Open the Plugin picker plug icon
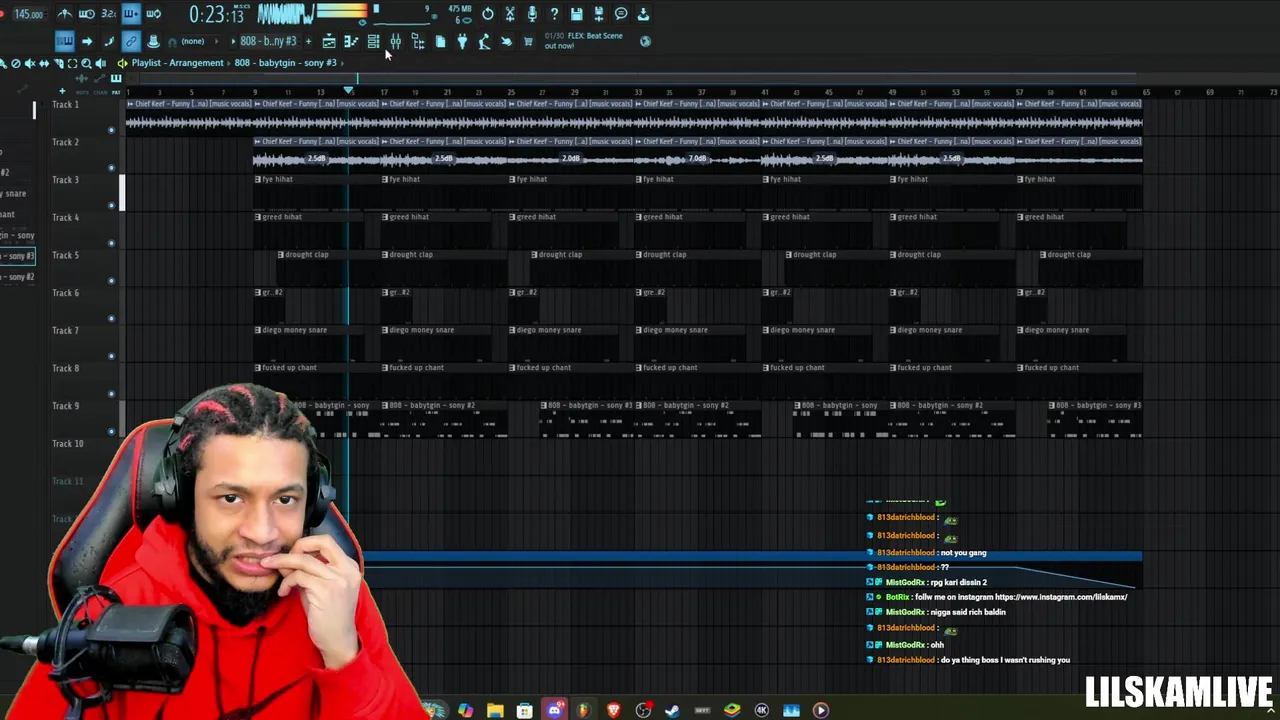The width and height of the screenshot is (1280, 720). [x=462, y=41]
